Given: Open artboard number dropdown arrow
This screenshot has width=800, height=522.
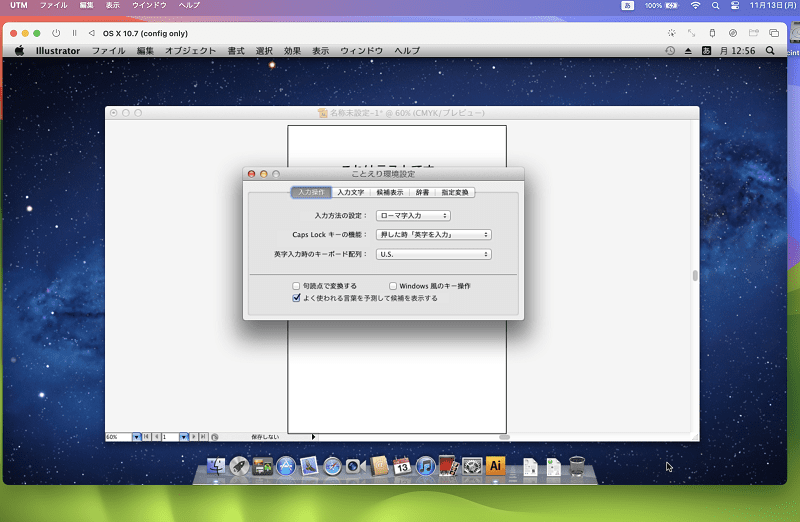Looking at the screenshot, I should pos(184,437).
